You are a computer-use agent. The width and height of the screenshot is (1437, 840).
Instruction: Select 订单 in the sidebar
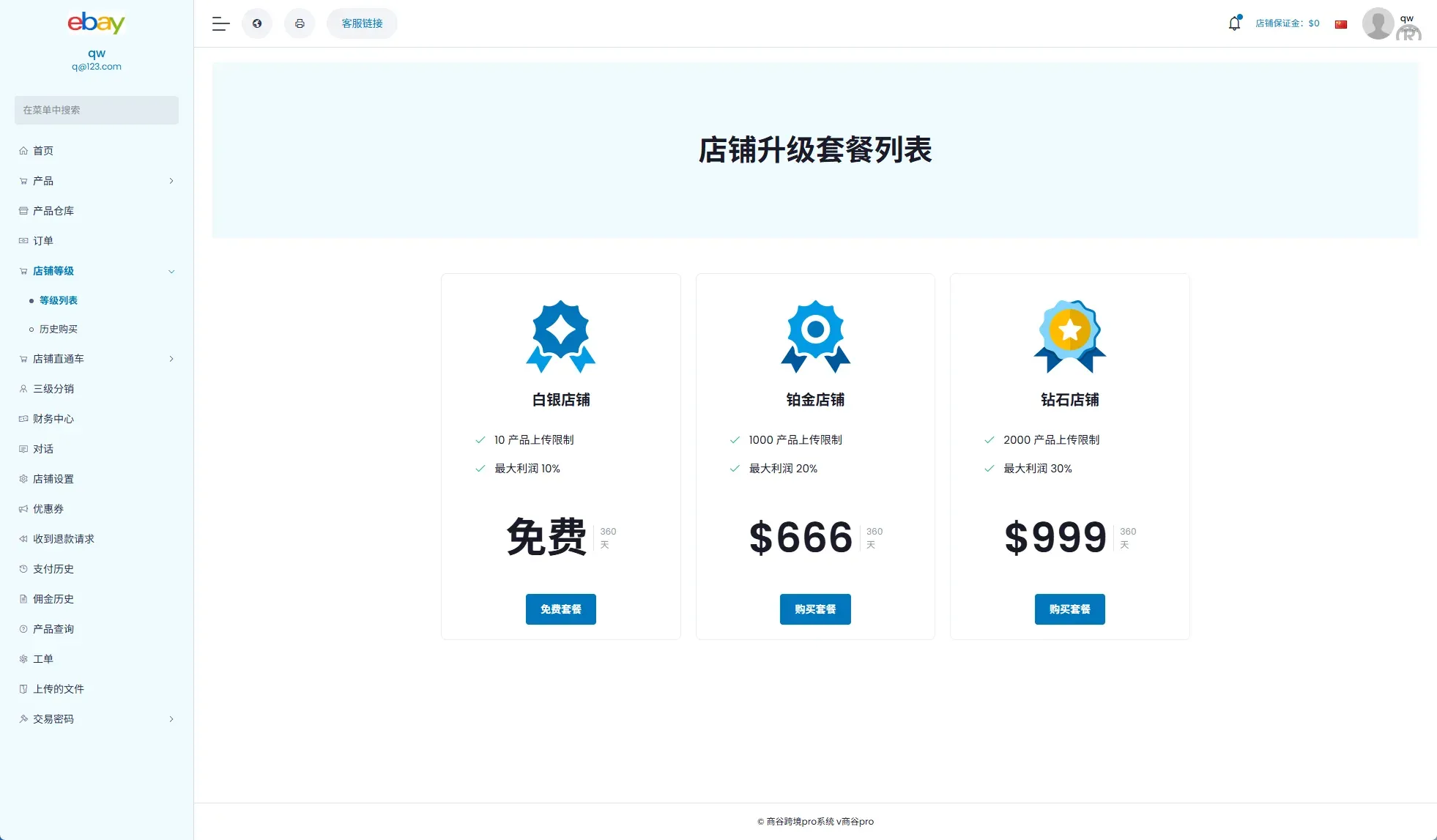[x=43, y=240]
